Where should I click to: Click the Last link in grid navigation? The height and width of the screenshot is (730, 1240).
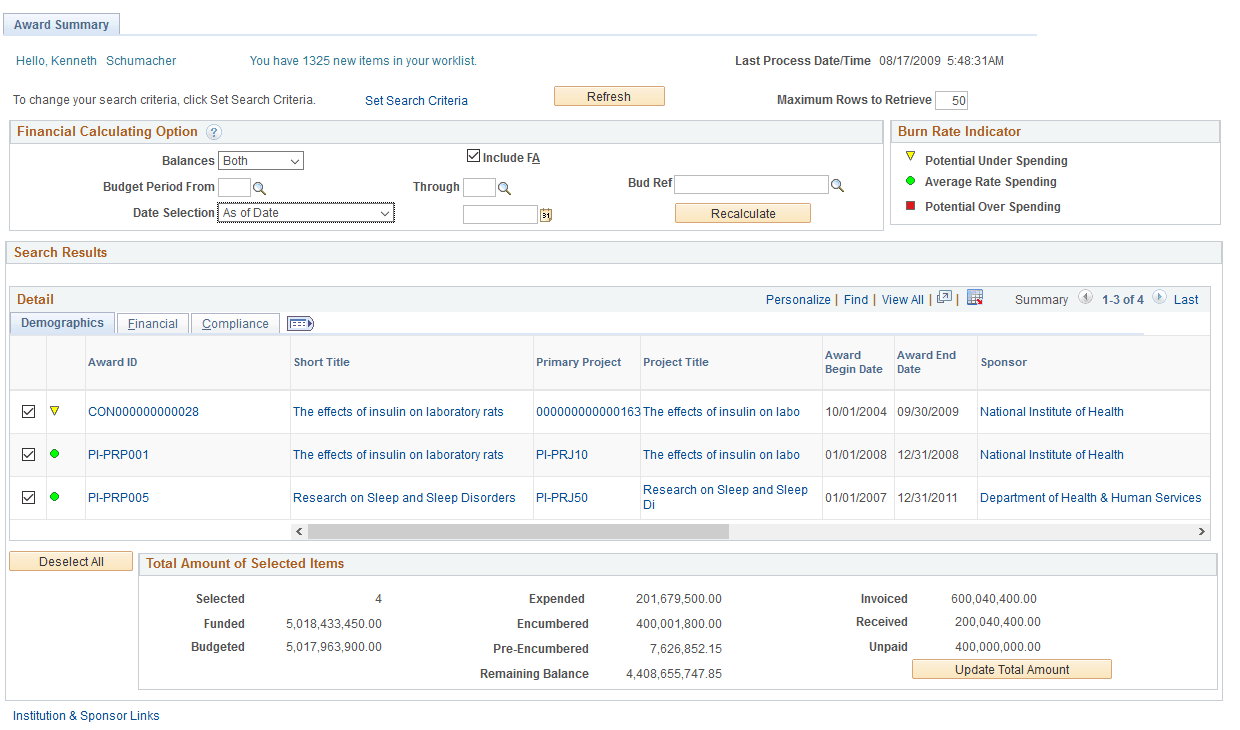click(1186, 300)
